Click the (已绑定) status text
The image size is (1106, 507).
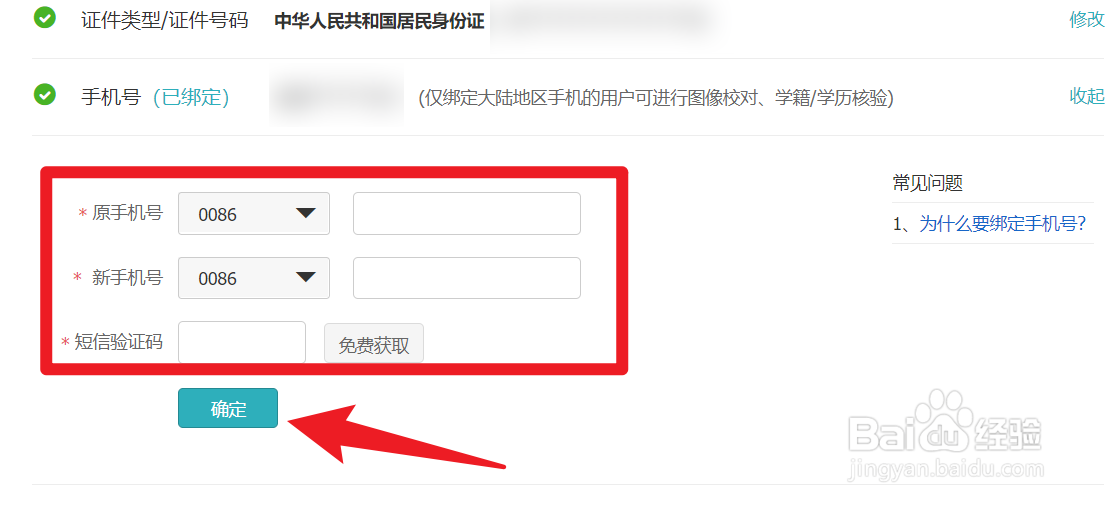point(191,97)
